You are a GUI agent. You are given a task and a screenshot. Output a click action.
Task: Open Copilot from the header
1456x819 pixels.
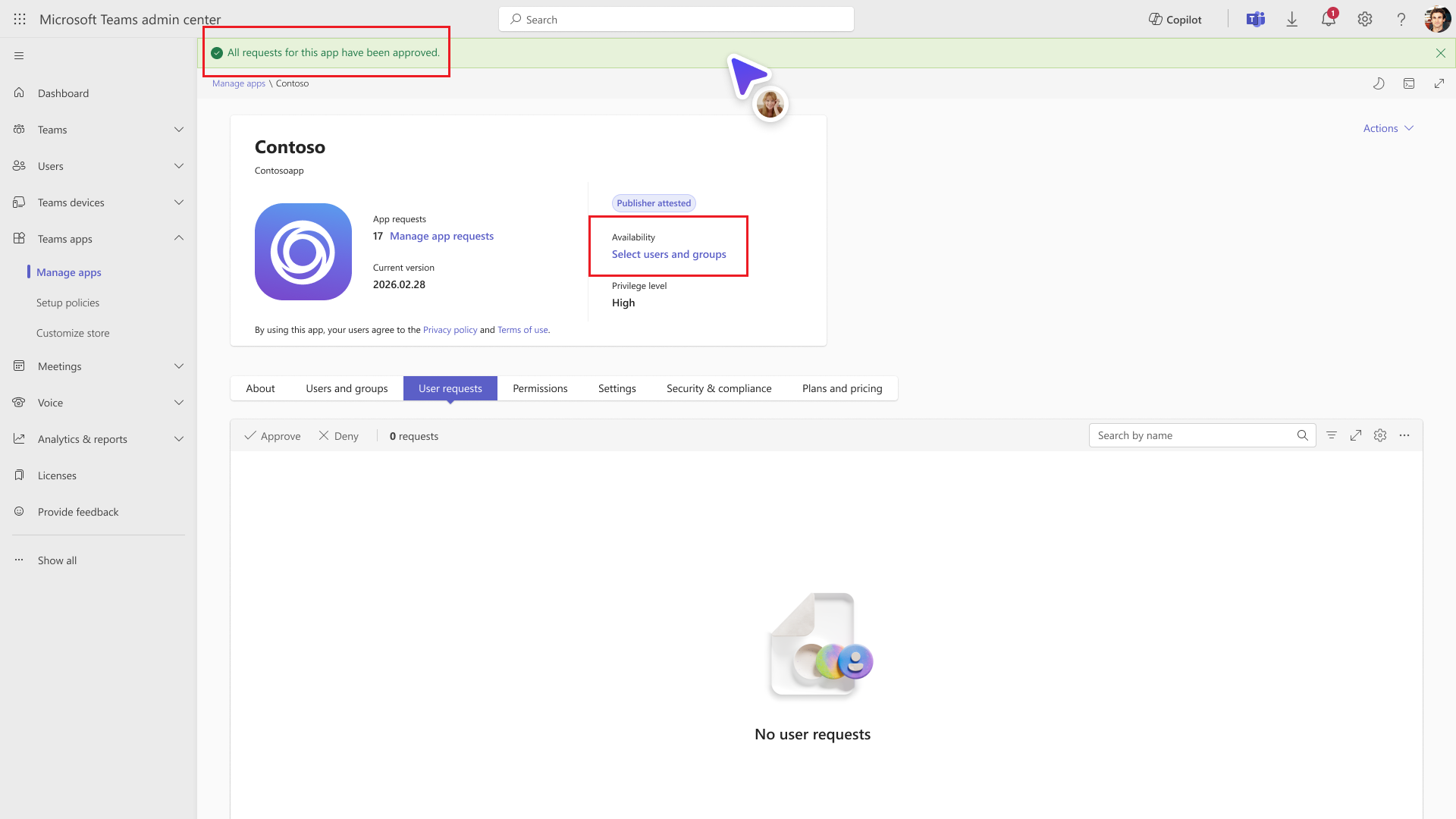pos(1175,20)
